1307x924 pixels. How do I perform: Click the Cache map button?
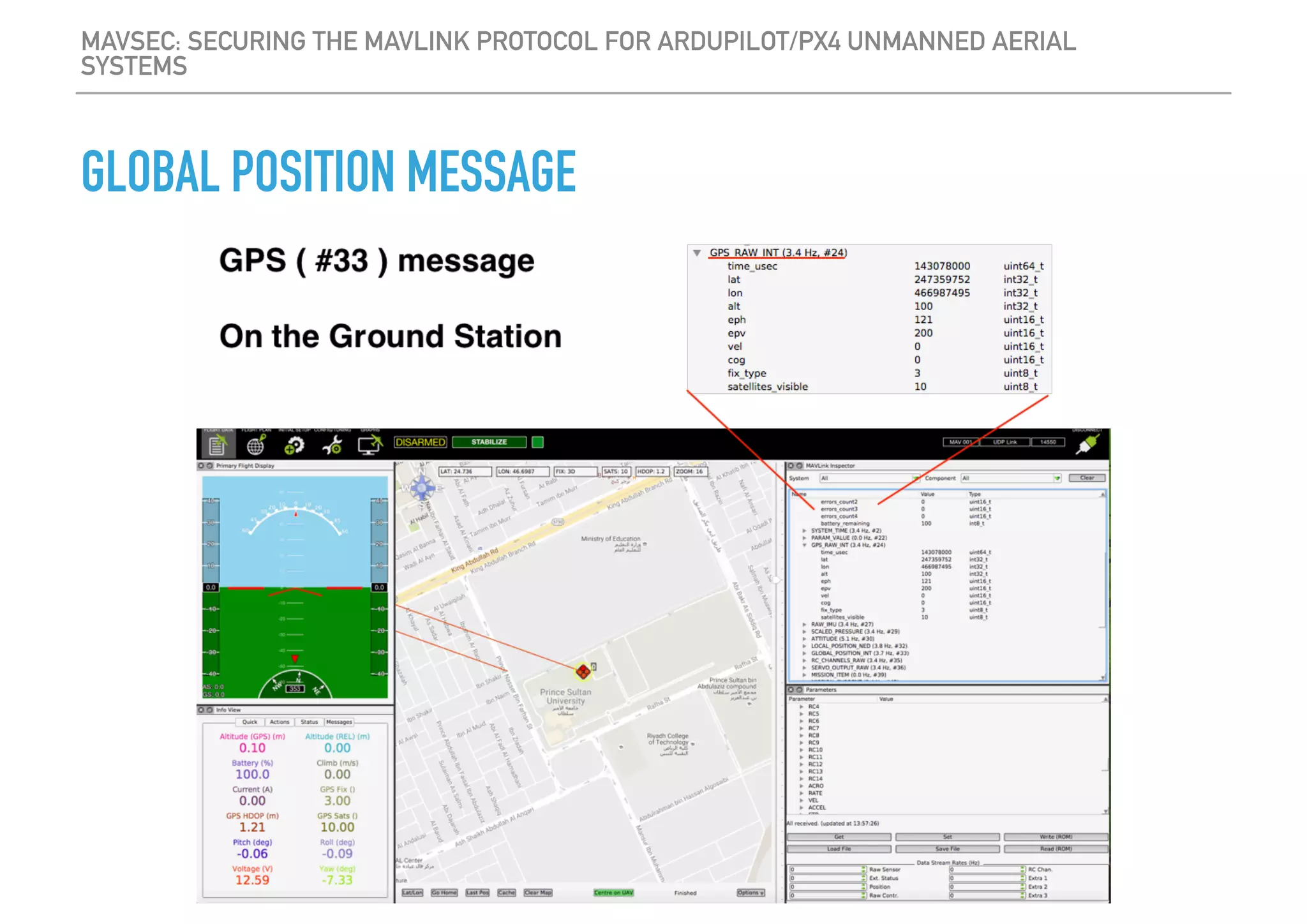(507, 893)
